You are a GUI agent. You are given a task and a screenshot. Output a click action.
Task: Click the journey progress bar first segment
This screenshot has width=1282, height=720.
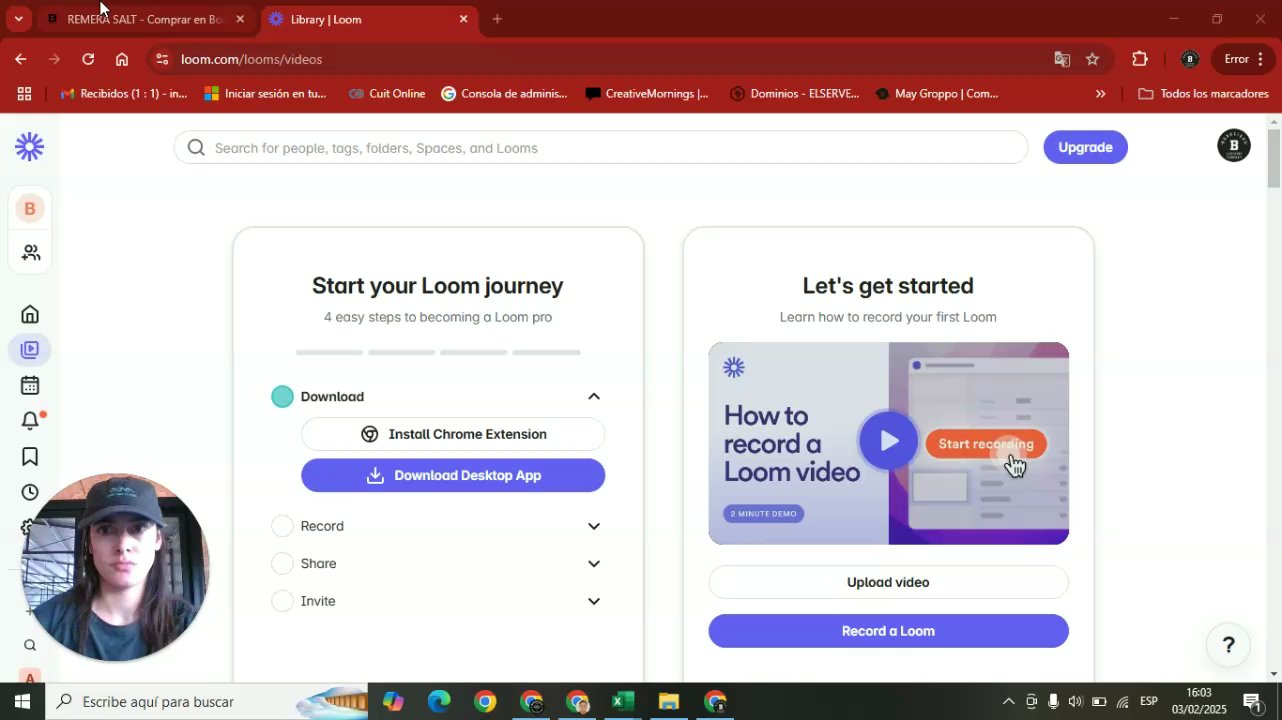(329, 352)
